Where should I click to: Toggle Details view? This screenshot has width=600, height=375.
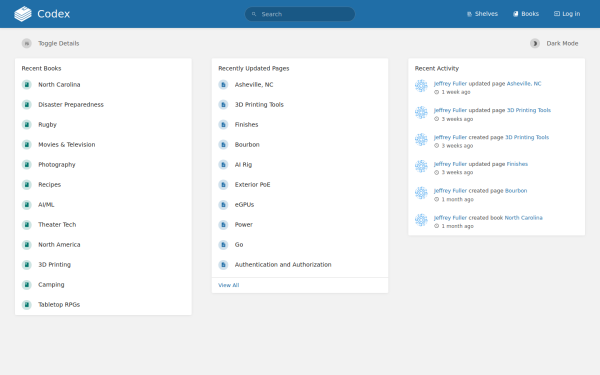tap(51, 43)
